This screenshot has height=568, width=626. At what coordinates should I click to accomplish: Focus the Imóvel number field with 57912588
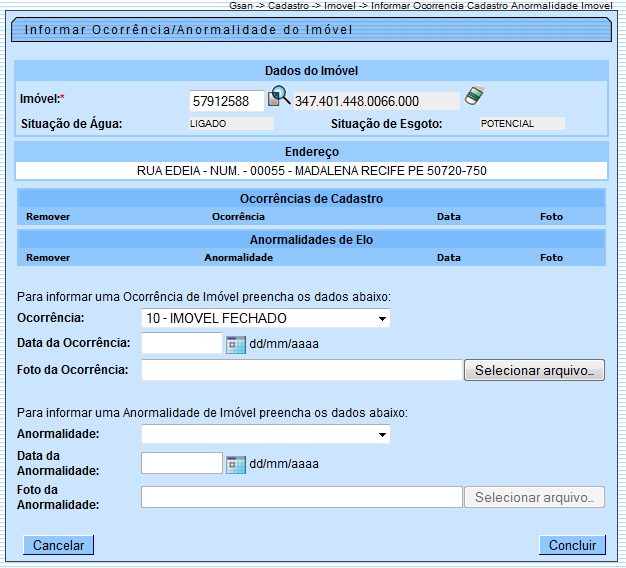click(226, 101)
